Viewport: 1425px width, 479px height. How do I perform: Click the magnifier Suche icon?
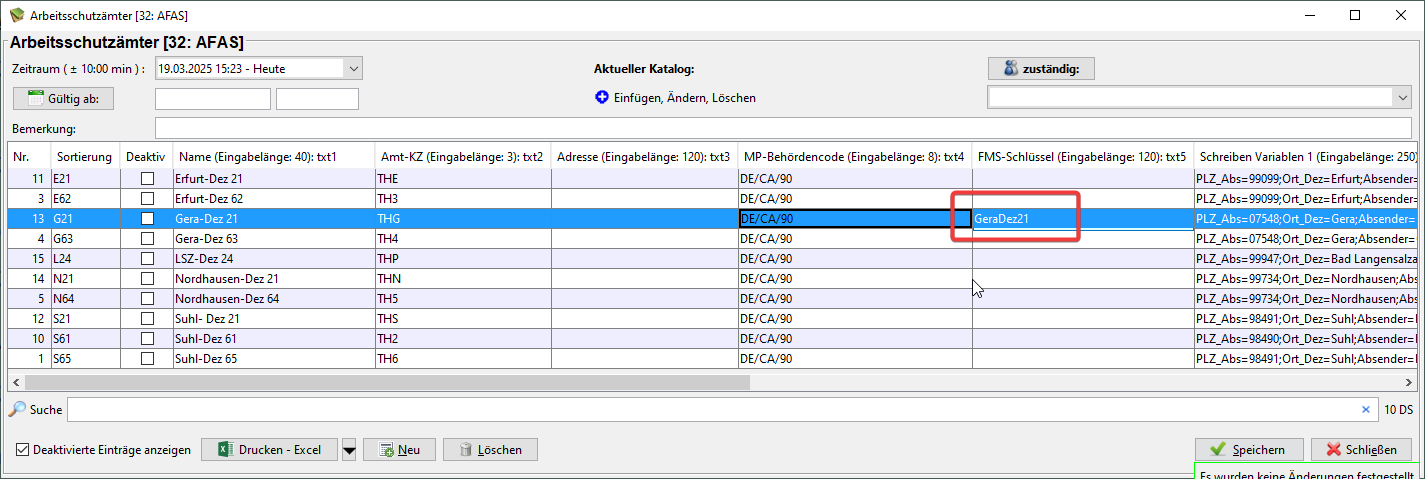point(16,409)
